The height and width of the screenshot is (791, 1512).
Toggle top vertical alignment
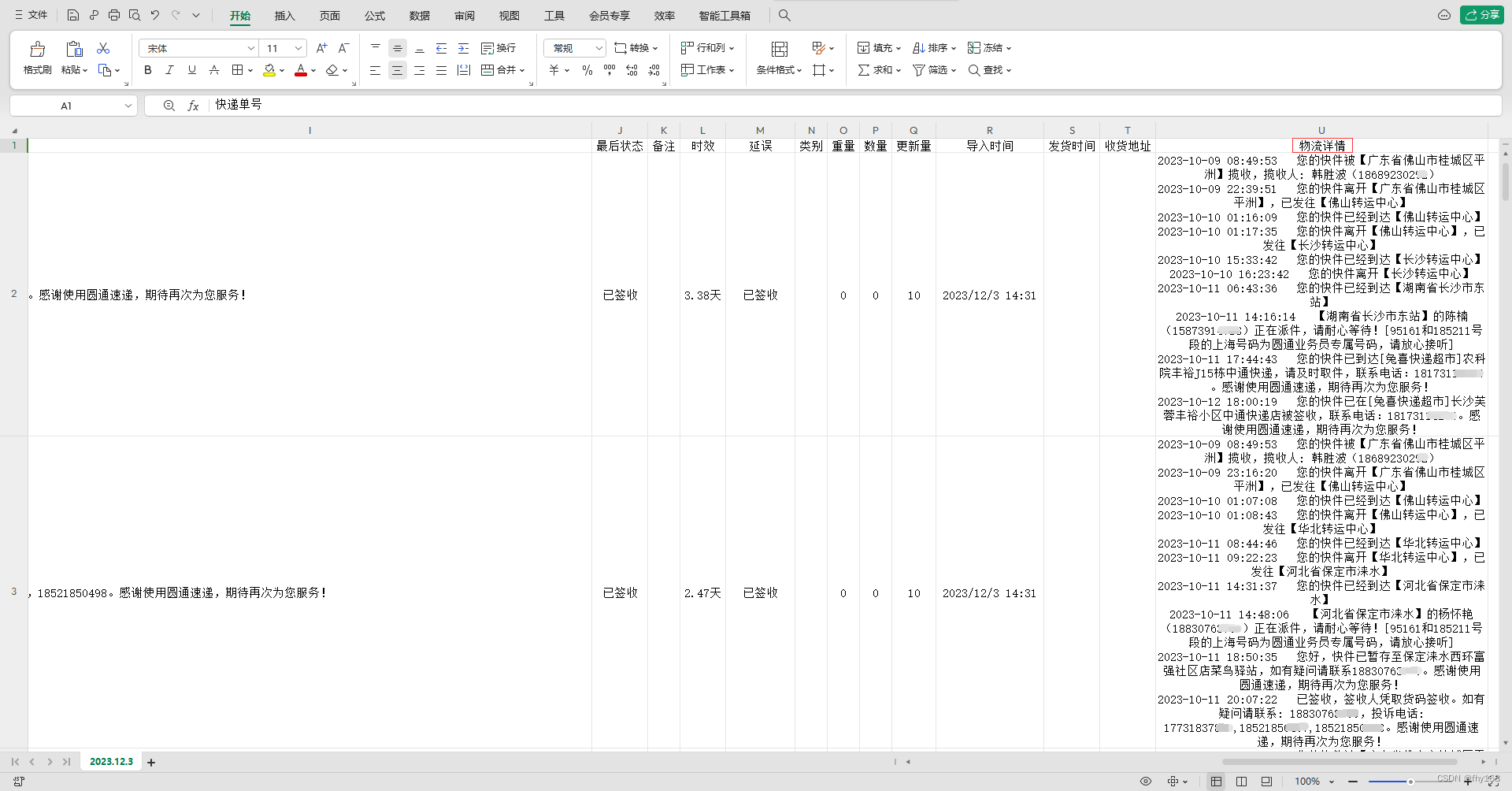[x=376, y=48]
